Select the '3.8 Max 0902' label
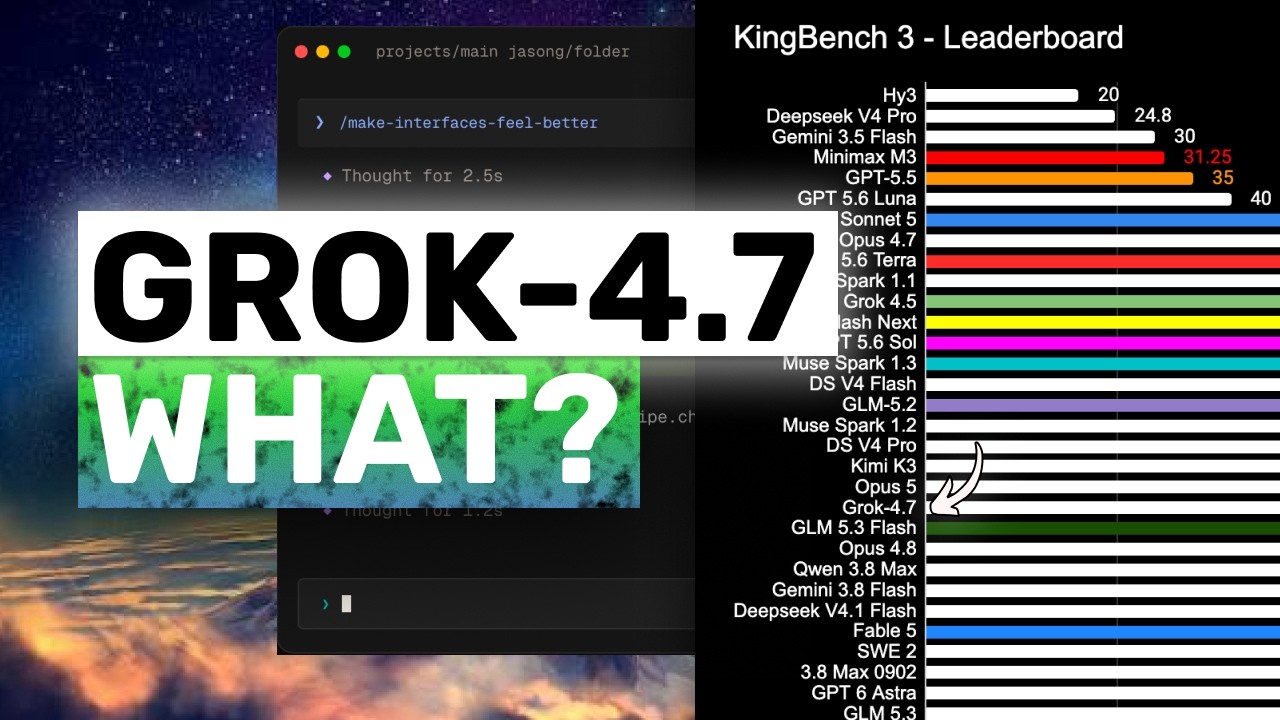 (x=859, y=672)
